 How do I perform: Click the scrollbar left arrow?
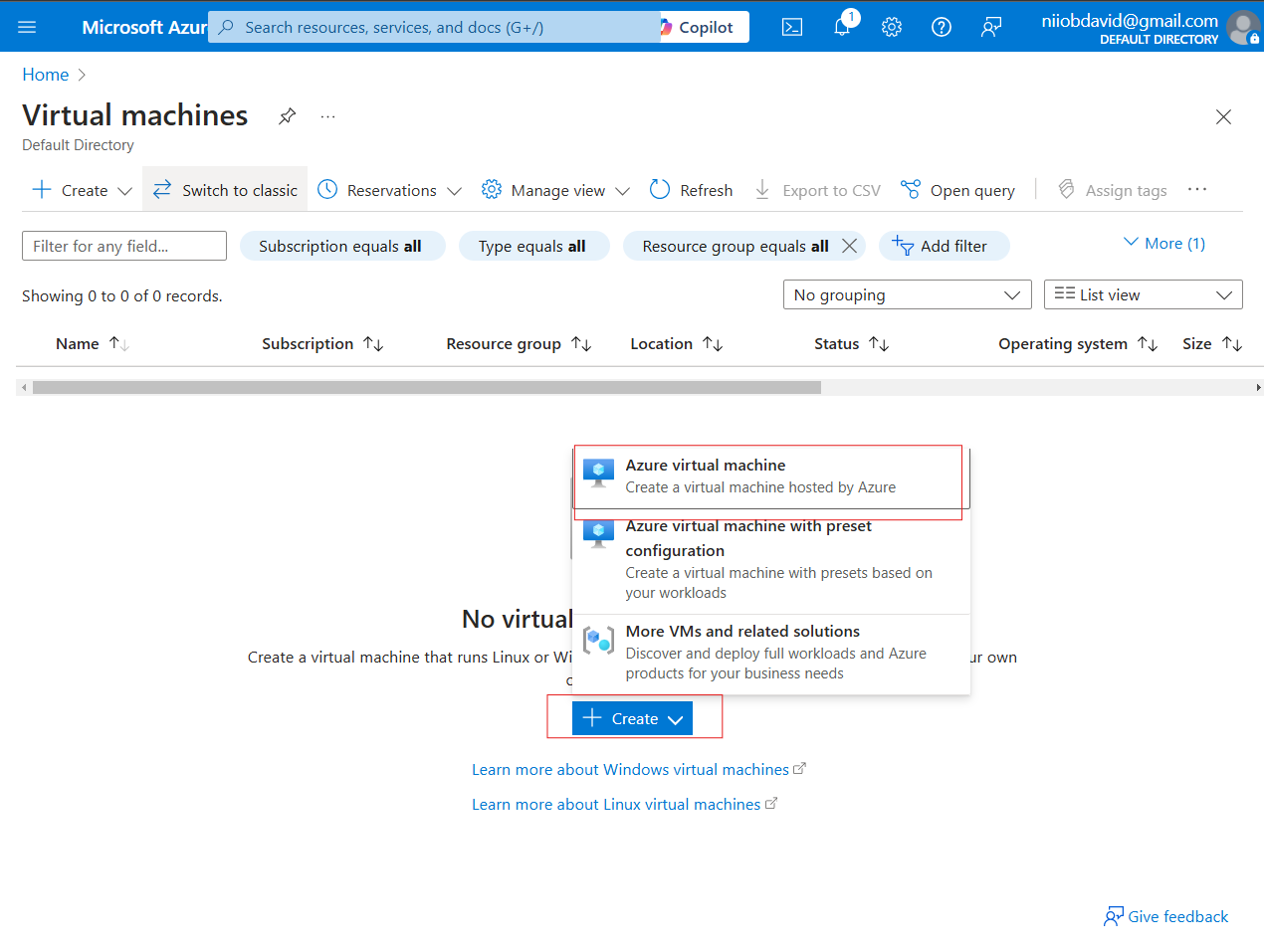click(24, 387)
